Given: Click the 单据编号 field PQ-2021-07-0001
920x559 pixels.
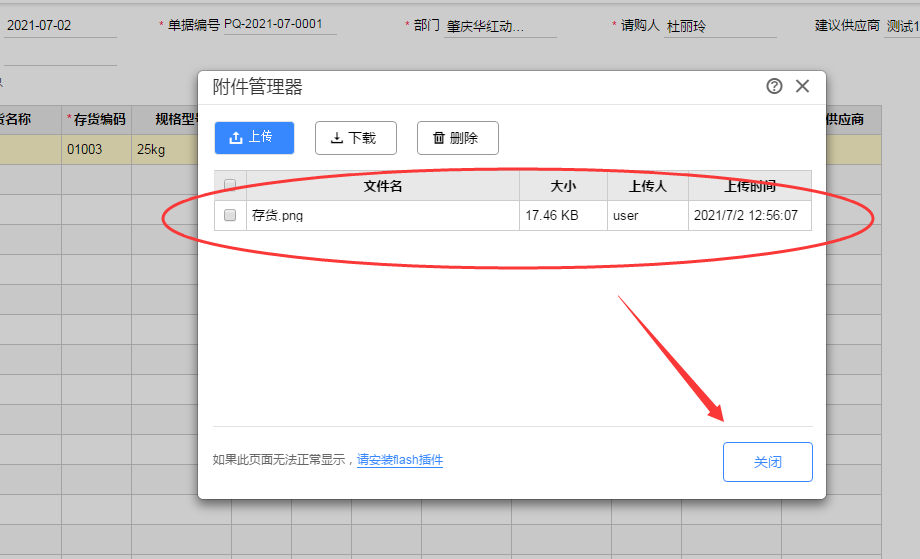Looking at the screenshot, I should click(x=280, y=25).
